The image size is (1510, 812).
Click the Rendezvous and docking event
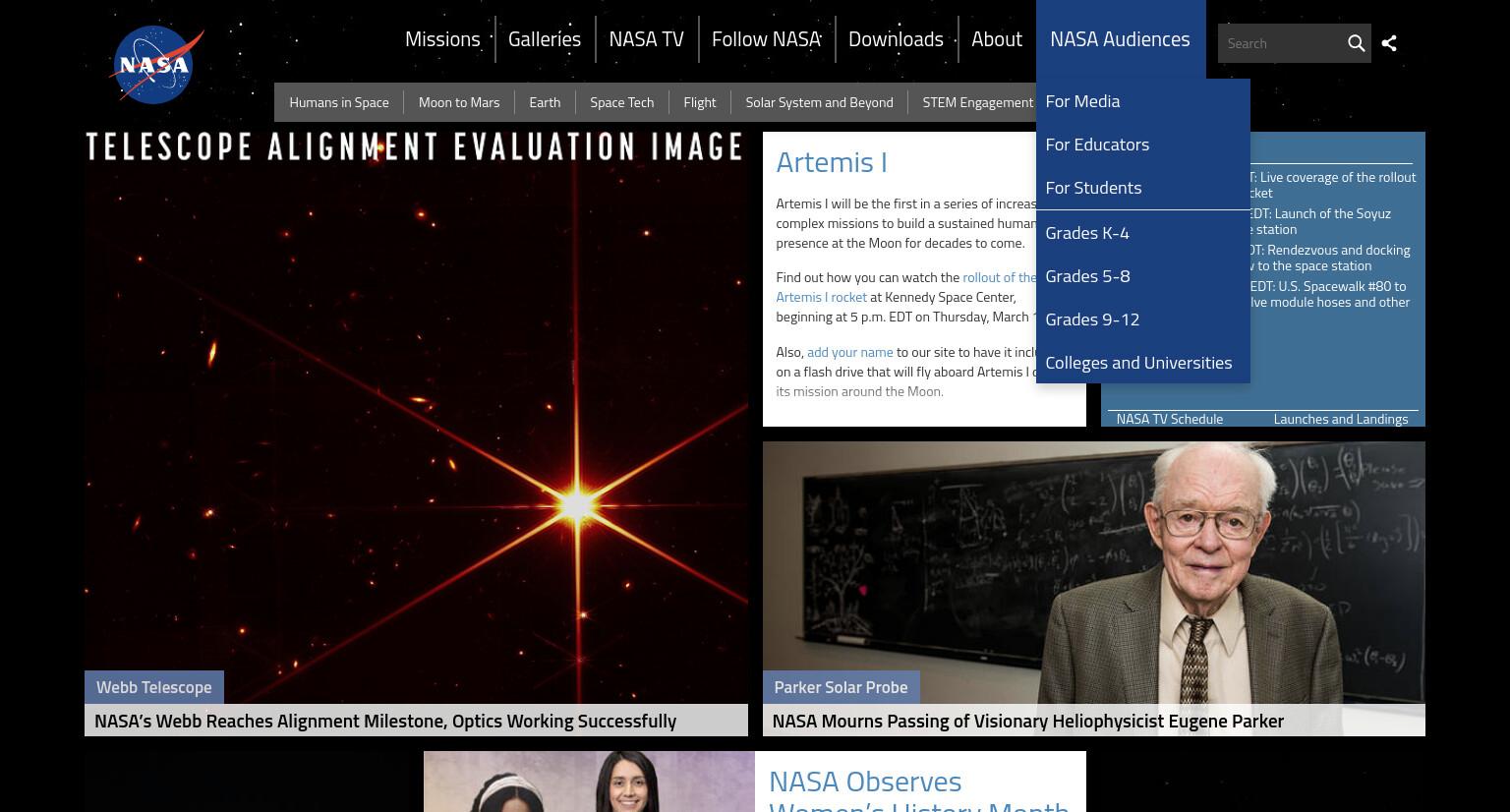click(1329, 258)
